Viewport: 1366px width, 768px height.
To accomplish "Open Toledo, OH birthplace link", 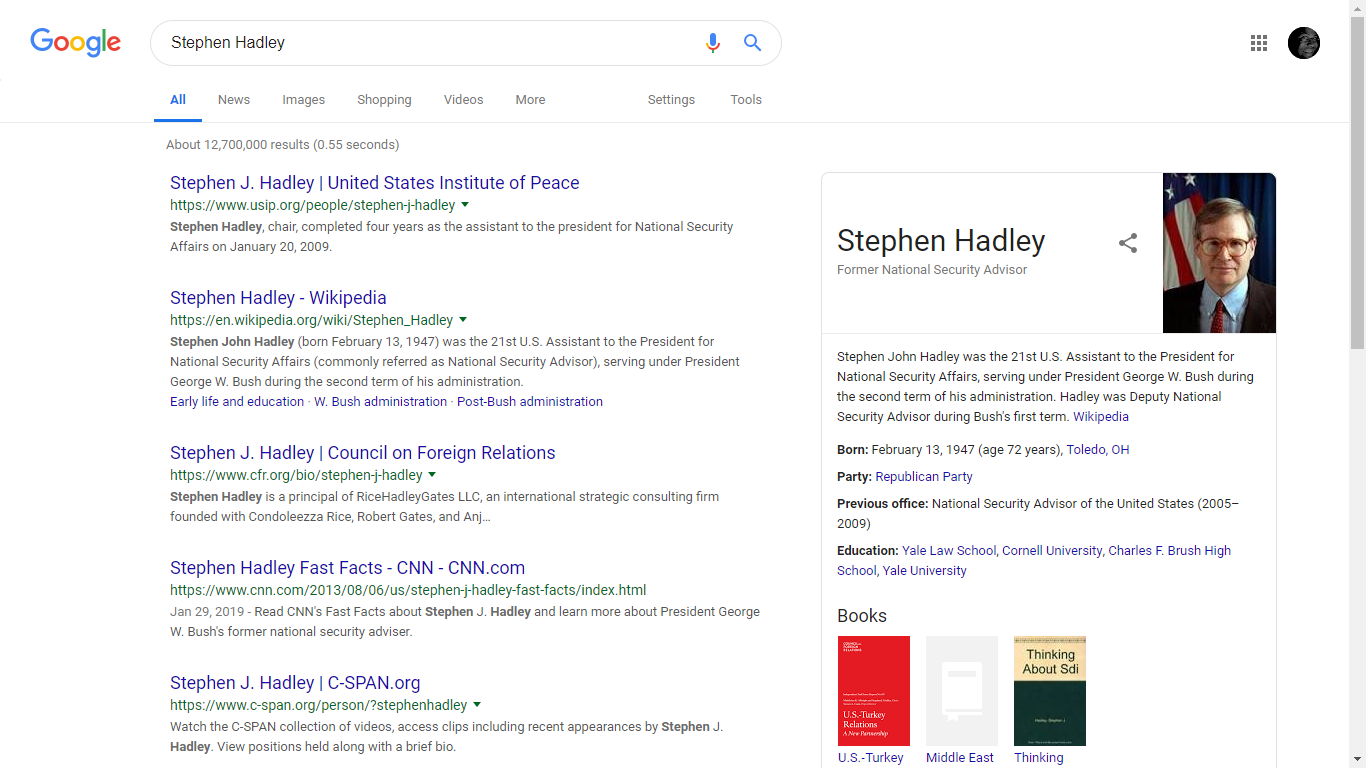I will coord(1098,450).
